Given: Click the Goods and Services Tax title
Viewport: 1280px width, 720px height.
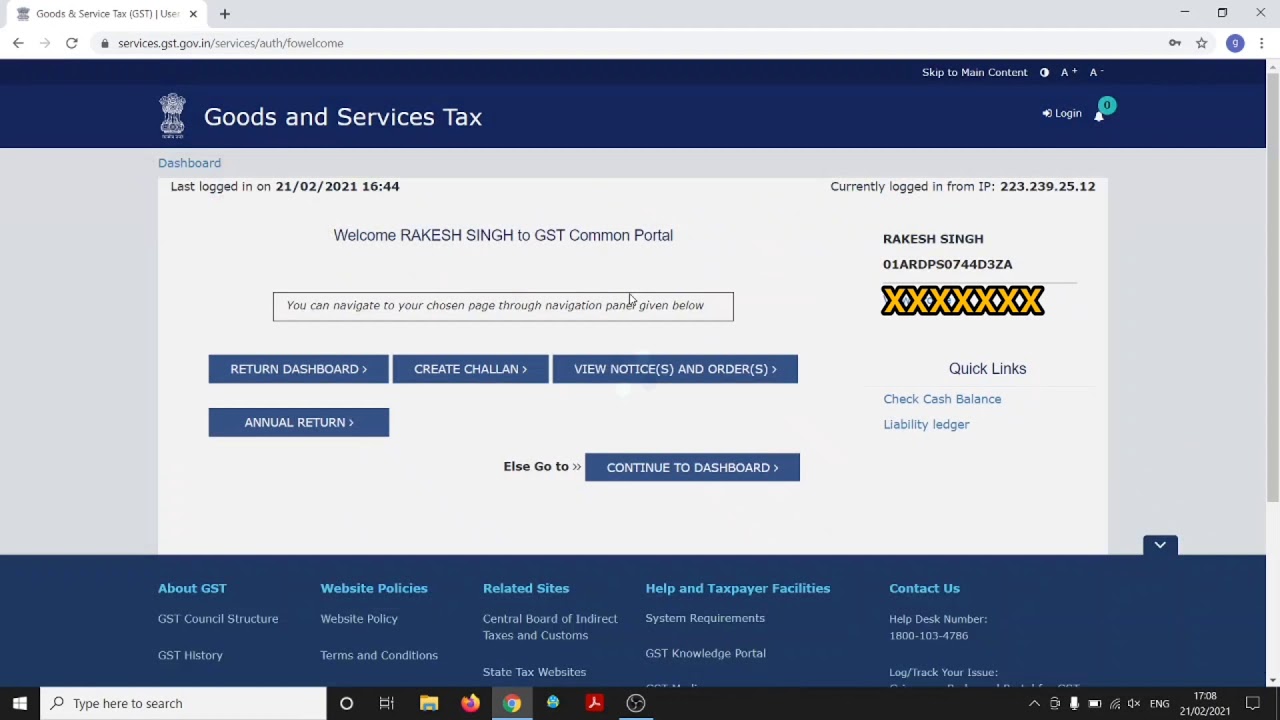Looking at the screenshot, I should [343, 117].
